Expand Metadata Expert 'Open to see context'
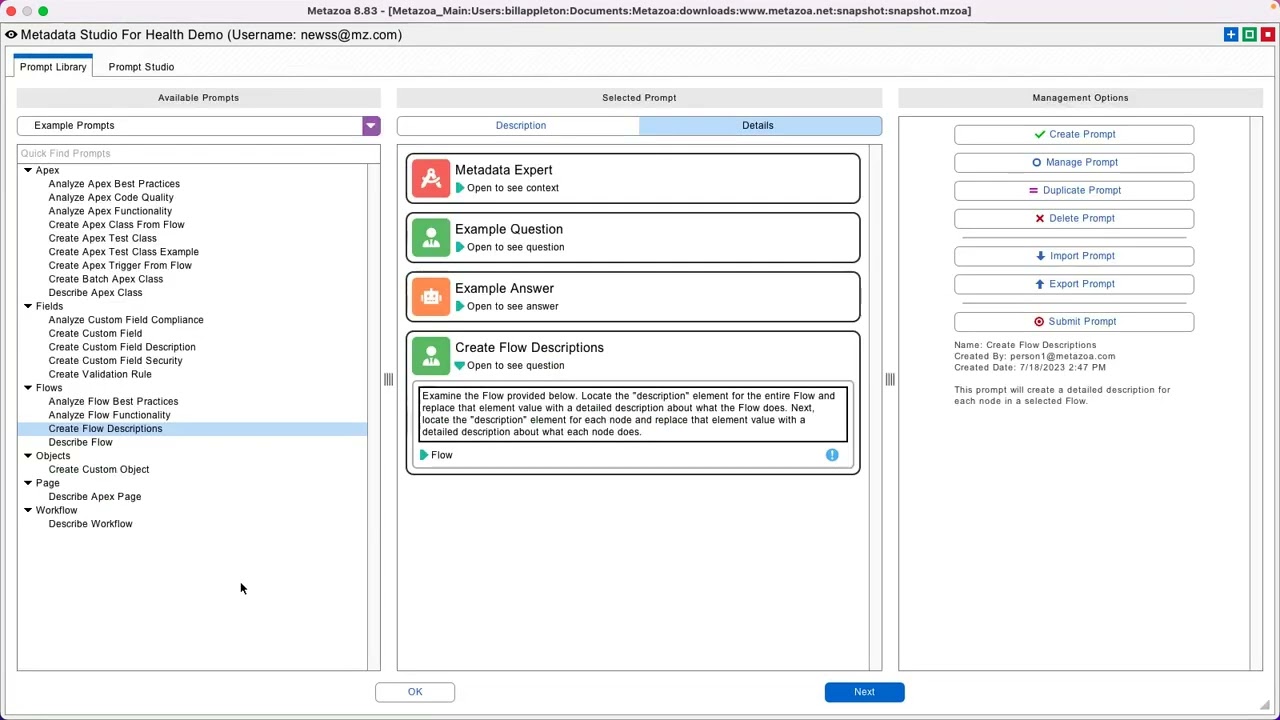Screen dimensions: 1280x720 tap(460, 188)
